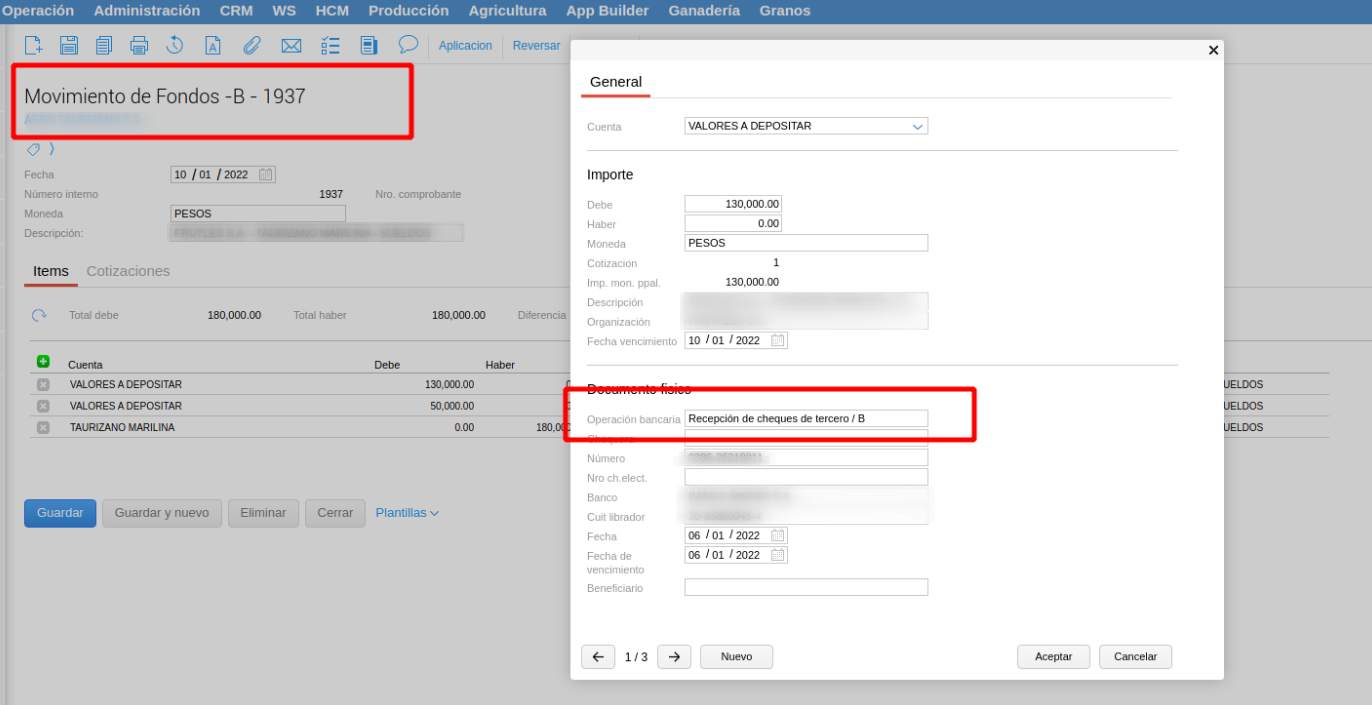Screen dimensions: 1372x705
Task: Click the Debe amount field in dialog
Action: (733, 204)
